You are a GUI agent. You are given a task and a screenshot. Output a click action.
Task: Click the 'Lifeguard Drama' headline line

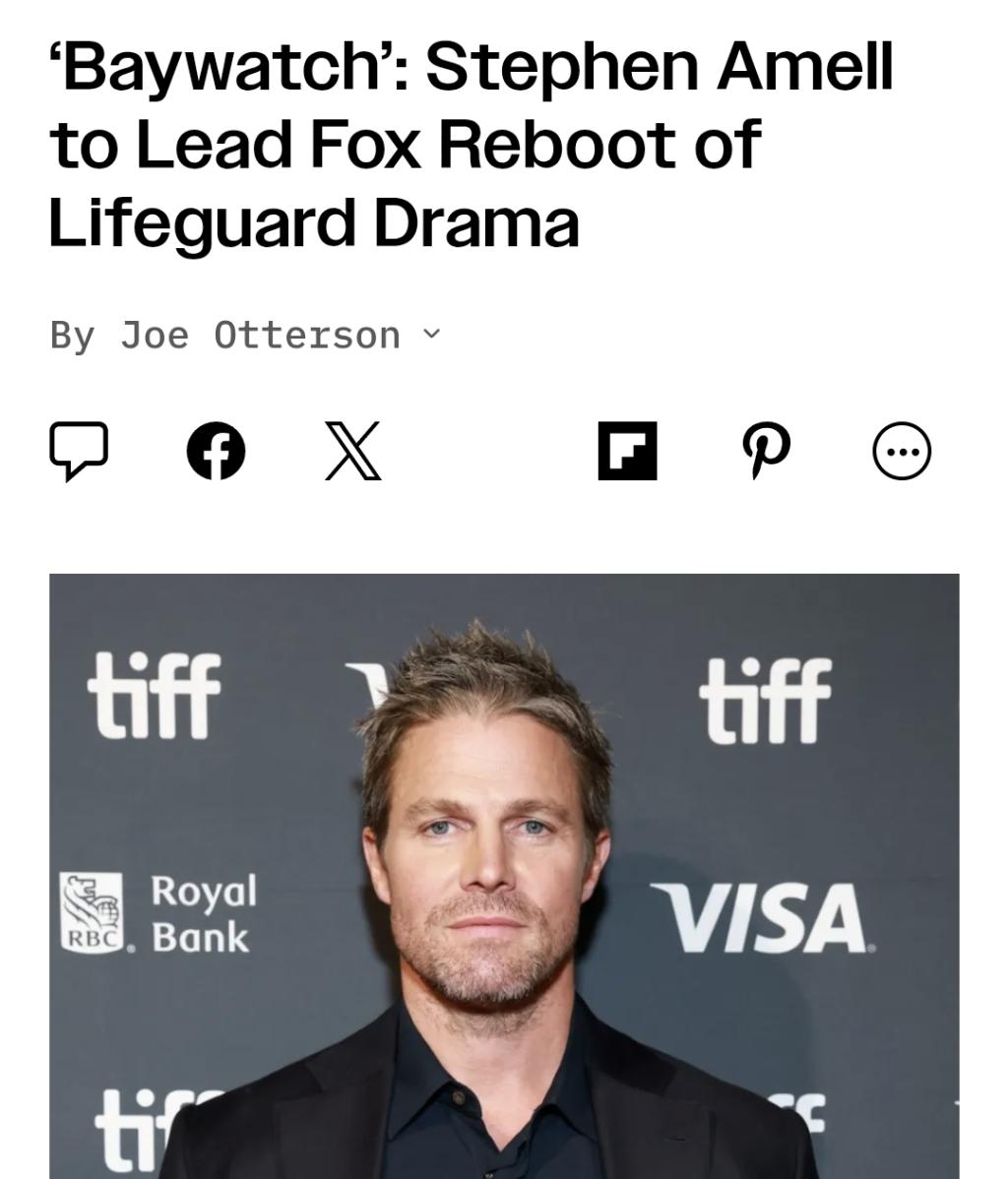(314, 221)
